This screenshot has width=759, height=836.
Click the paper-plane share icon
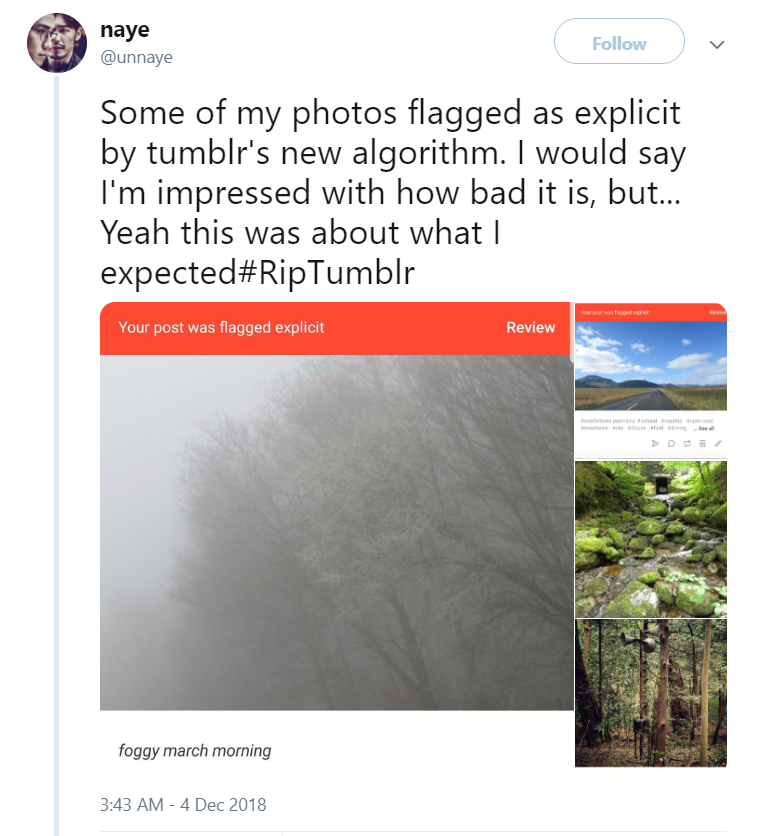(655, 443)
